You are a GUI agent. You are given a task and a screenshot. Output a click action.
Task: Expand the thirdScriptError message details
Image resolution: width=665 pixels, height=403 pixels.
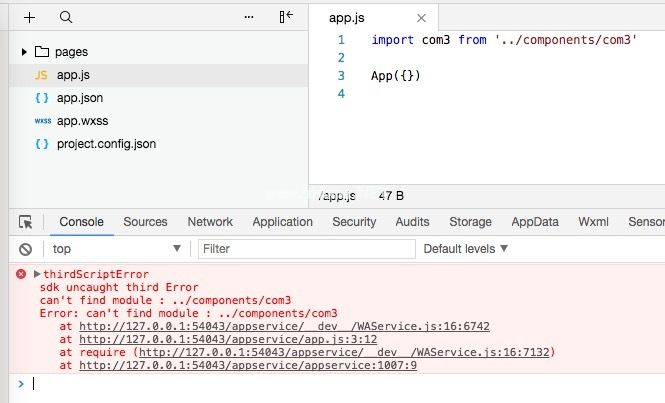coord(38,274)
